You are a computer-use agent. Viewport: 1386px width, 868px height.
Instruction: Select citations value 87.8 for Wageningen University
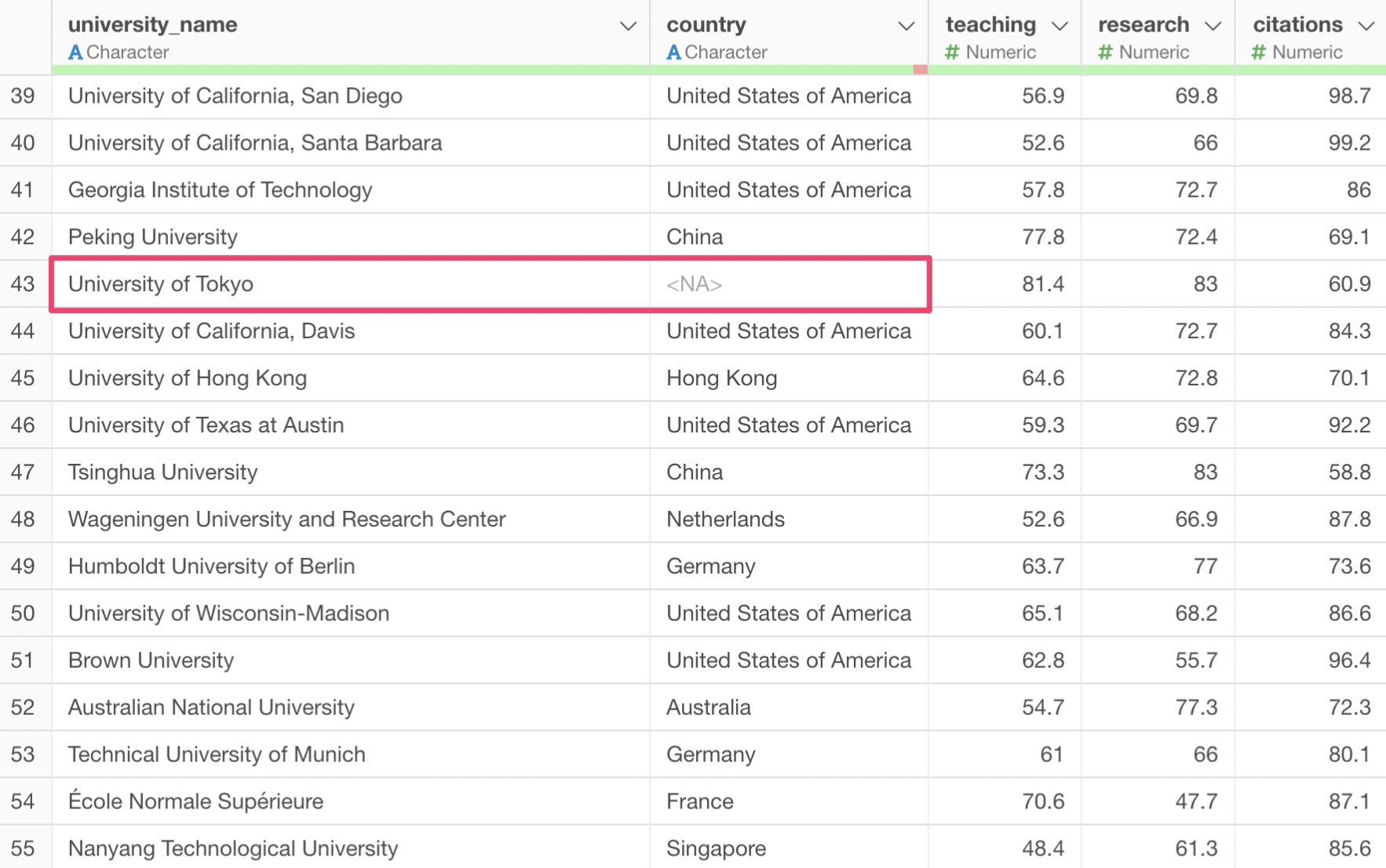(1311, 520)
